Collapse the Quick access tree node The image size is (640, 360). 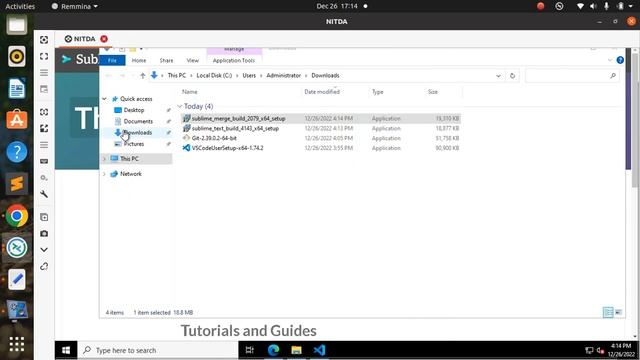click(104, 99)
